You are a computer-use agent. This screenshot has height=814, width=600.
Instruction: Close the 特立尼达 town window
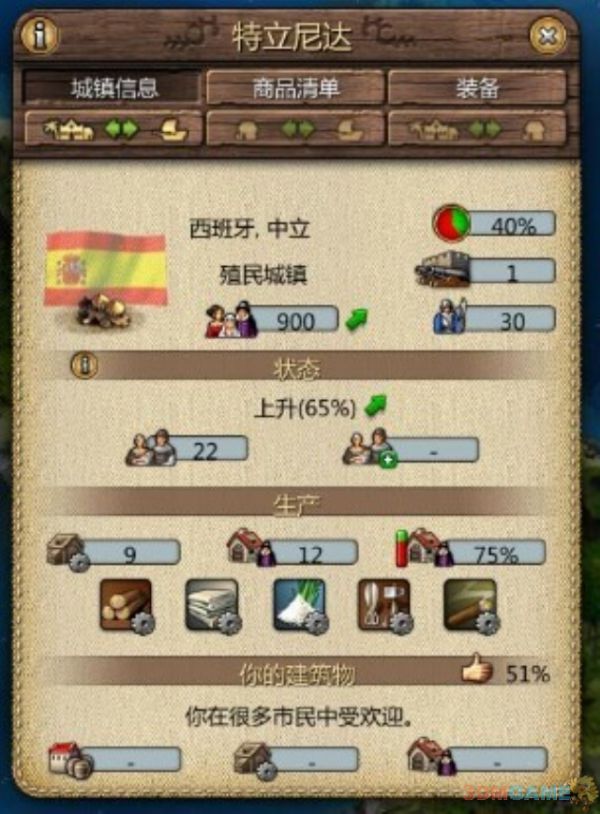[547, 36]
